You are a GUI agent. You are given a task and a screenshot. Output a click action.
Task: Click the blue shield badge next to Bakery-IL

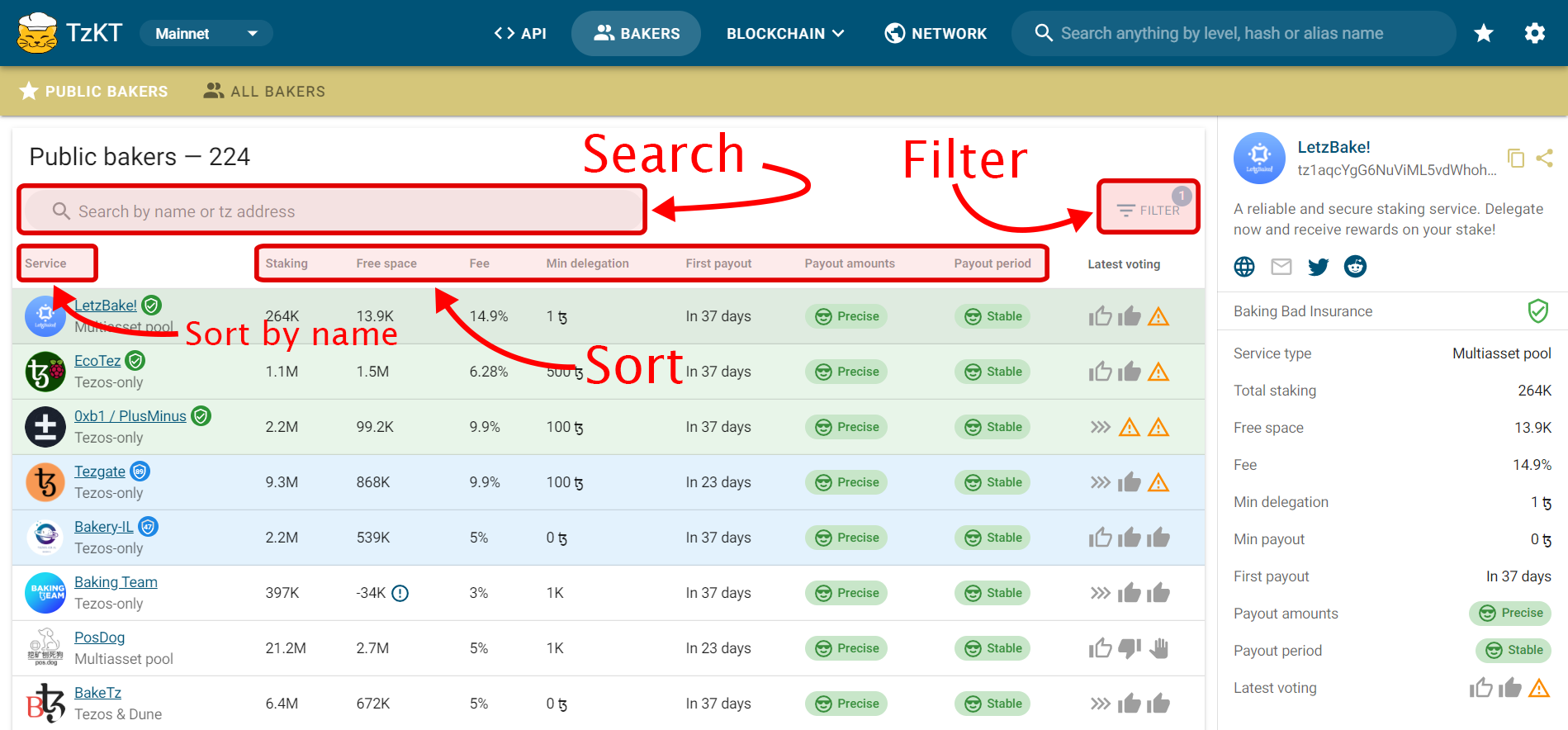coord(148,526)
